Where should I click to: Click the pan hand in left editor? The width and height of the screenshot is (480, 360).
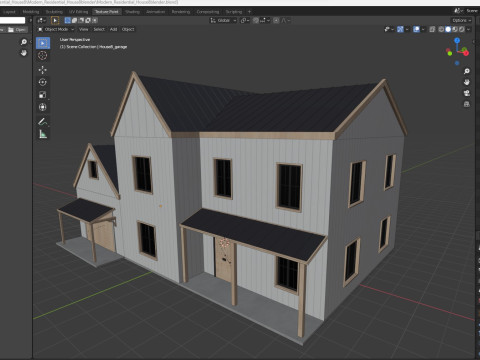[x=24, y=53]
